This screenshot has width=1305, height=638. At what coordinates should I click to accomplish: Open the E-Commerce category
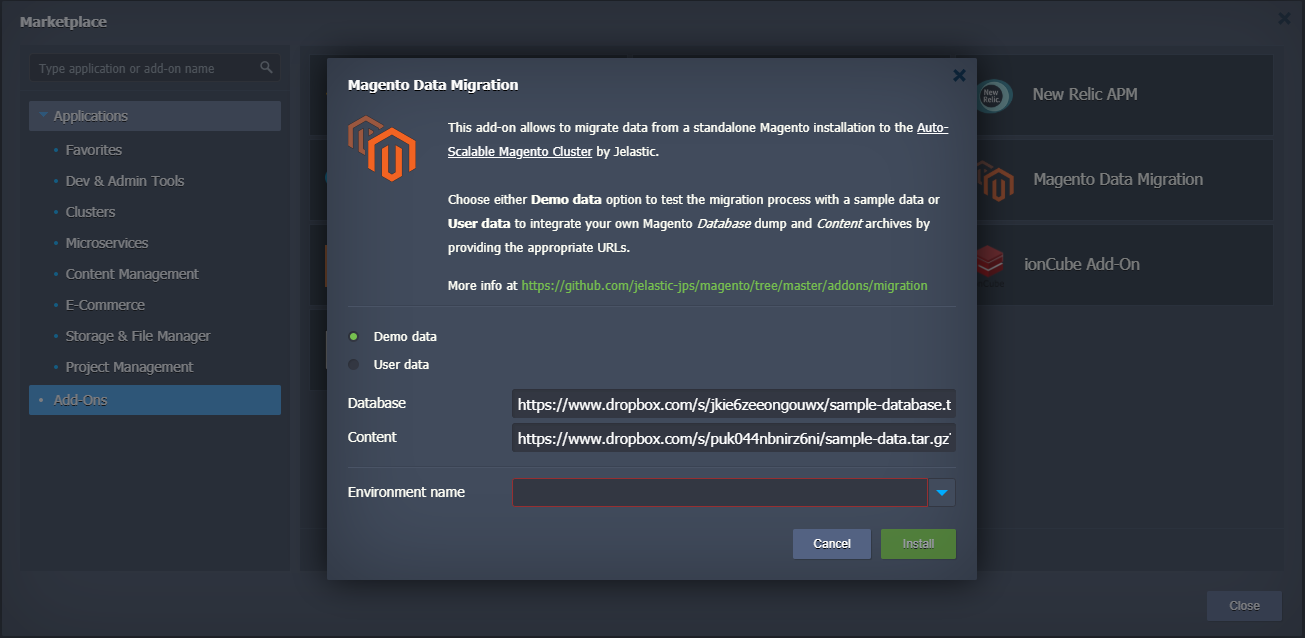pos(105,305)
